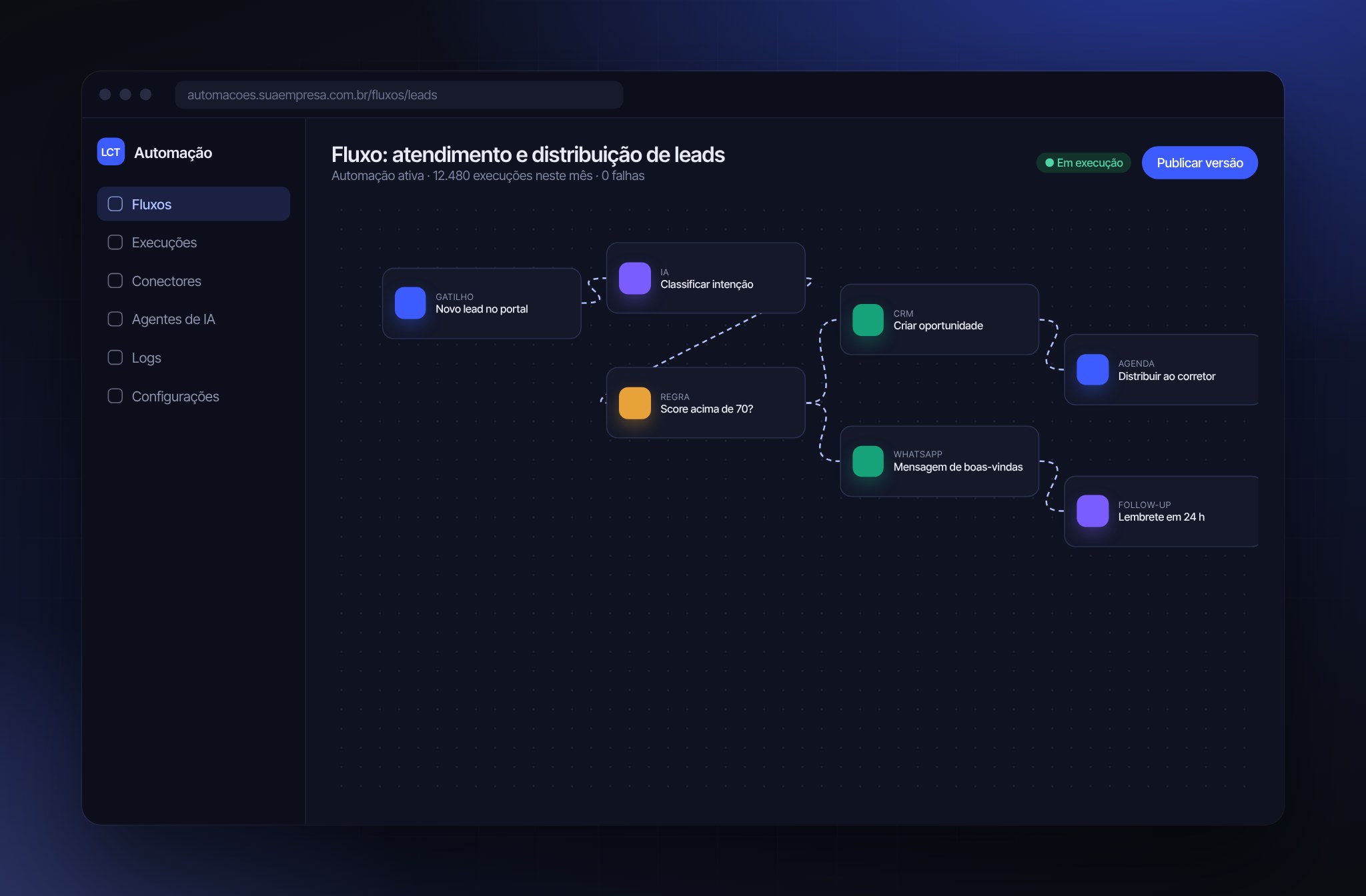This screenshot has height=896, width=1366.
Task: Click the green WhatsApp node icon
Action: tap(868, 461)
